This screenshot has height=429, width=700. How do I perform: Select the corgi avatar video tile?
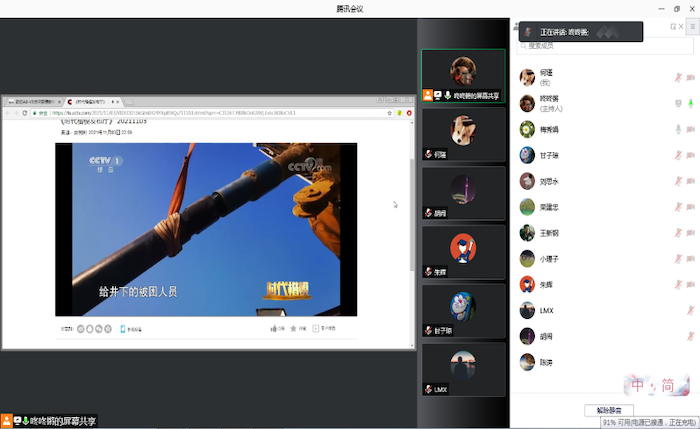463,134
